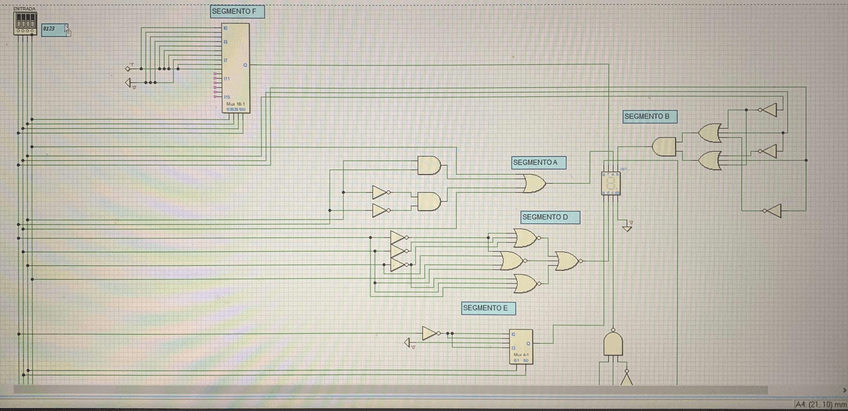
Task: Select the Mux 4-1 component under SEGMENTO E
Action: 521,346
